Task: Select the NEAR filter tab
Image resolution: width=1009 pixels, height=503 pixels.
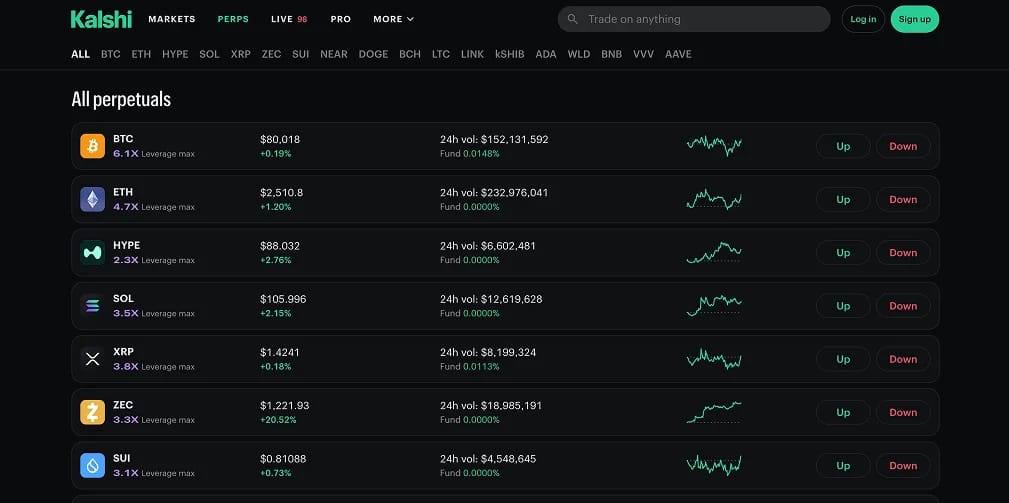Action: [334, 54]
